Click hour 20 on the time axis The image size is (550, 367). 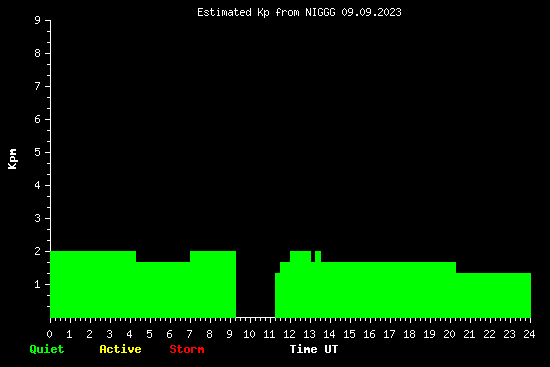(x=449, y=334)
